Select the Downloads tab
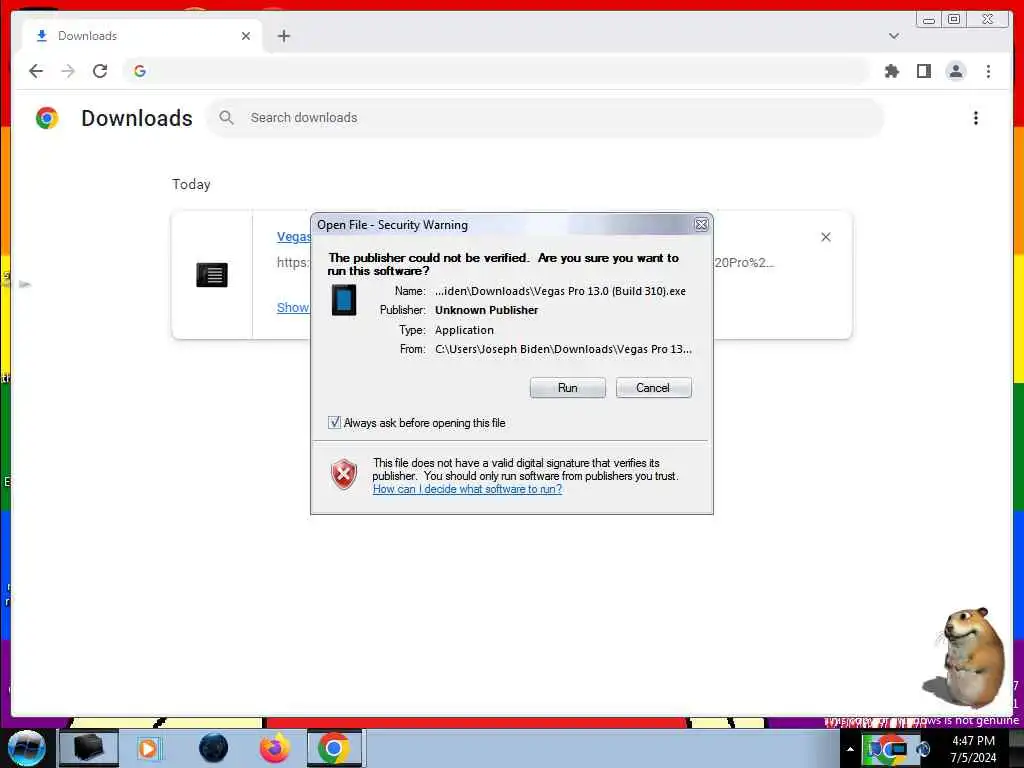Viewport: 1024px width, 768px height. coord(140,36)
